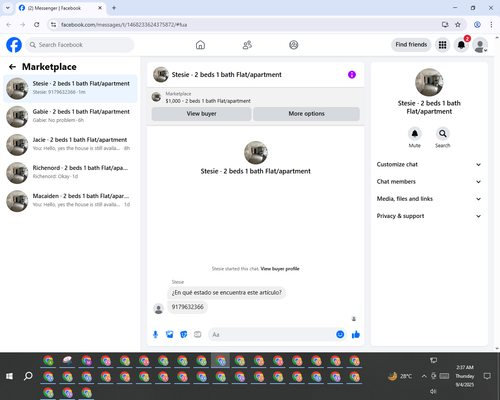Reload the page in browser
500x400 pixels.
(x=37, y=25)
